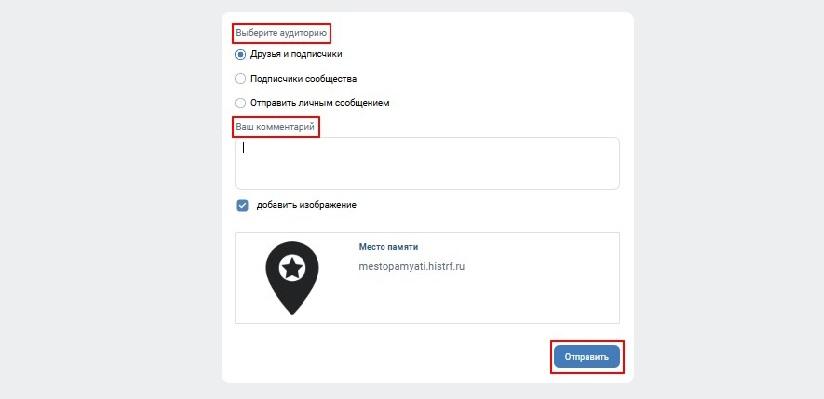The width and height of the screenshot is (824, 399).
Task: Click the text cursor in the comment box
Action: tap(243, 148)
